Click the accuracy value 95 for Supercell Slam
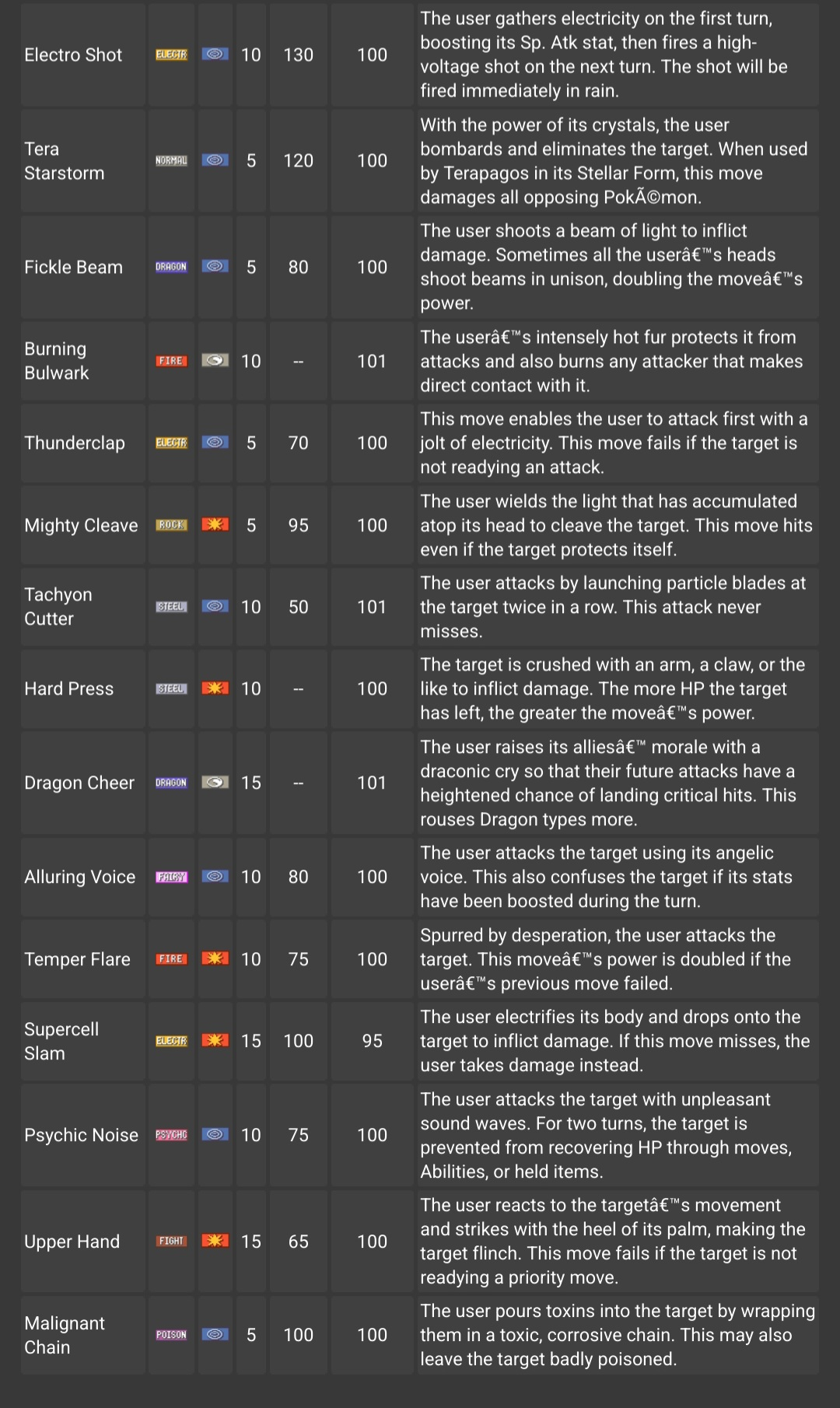 pos(372,1041)
